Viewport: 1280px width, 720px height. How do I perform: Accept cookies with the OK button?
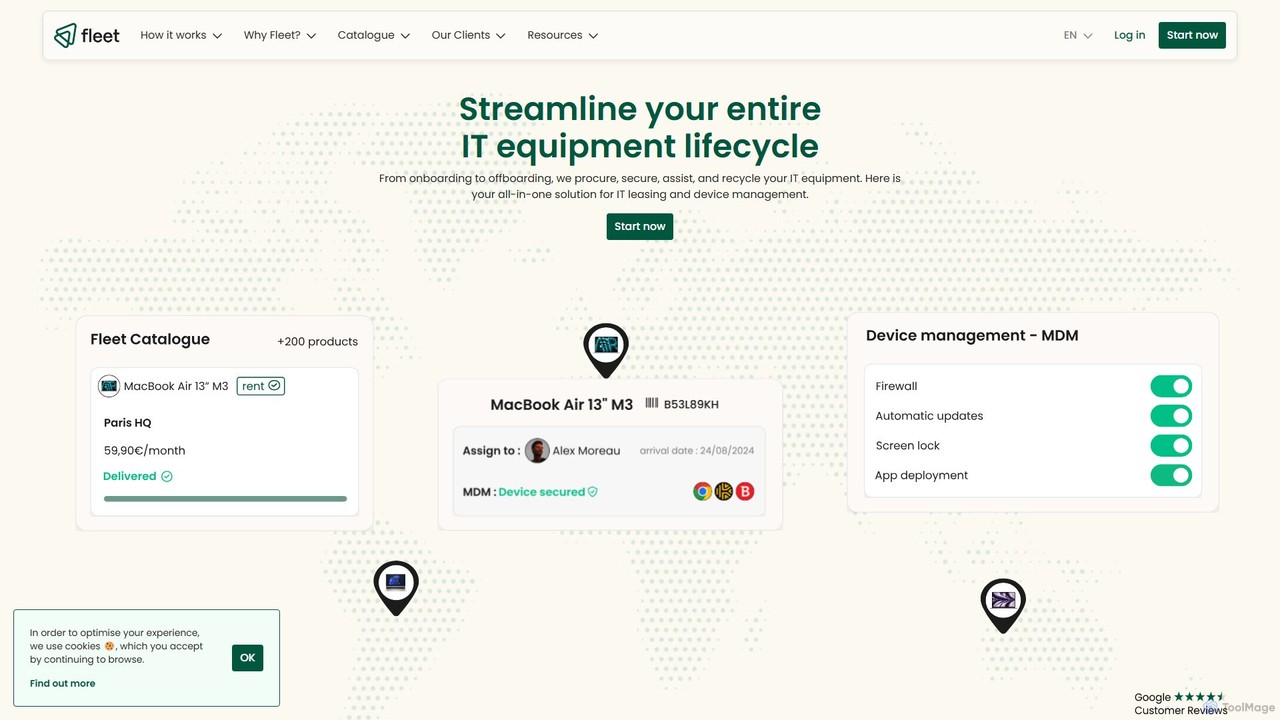click(x=247, y=658)
